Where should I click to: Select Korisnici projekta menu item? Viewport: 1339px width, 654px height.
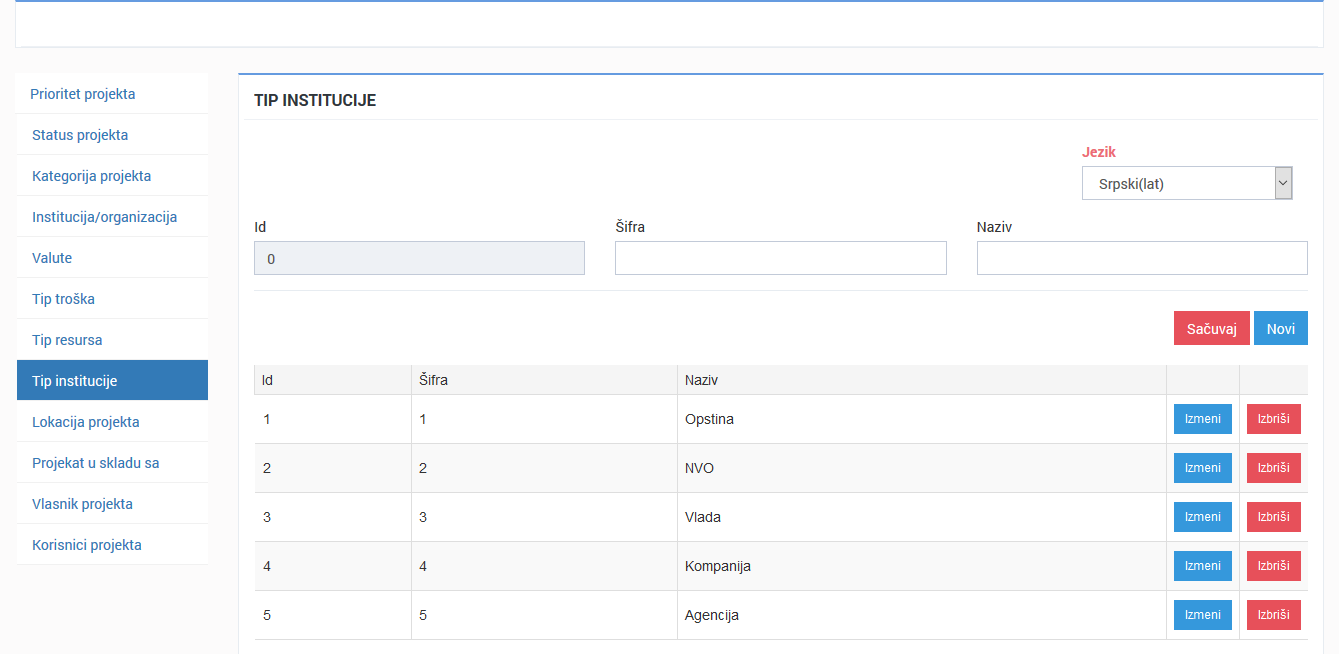point(86,545)
